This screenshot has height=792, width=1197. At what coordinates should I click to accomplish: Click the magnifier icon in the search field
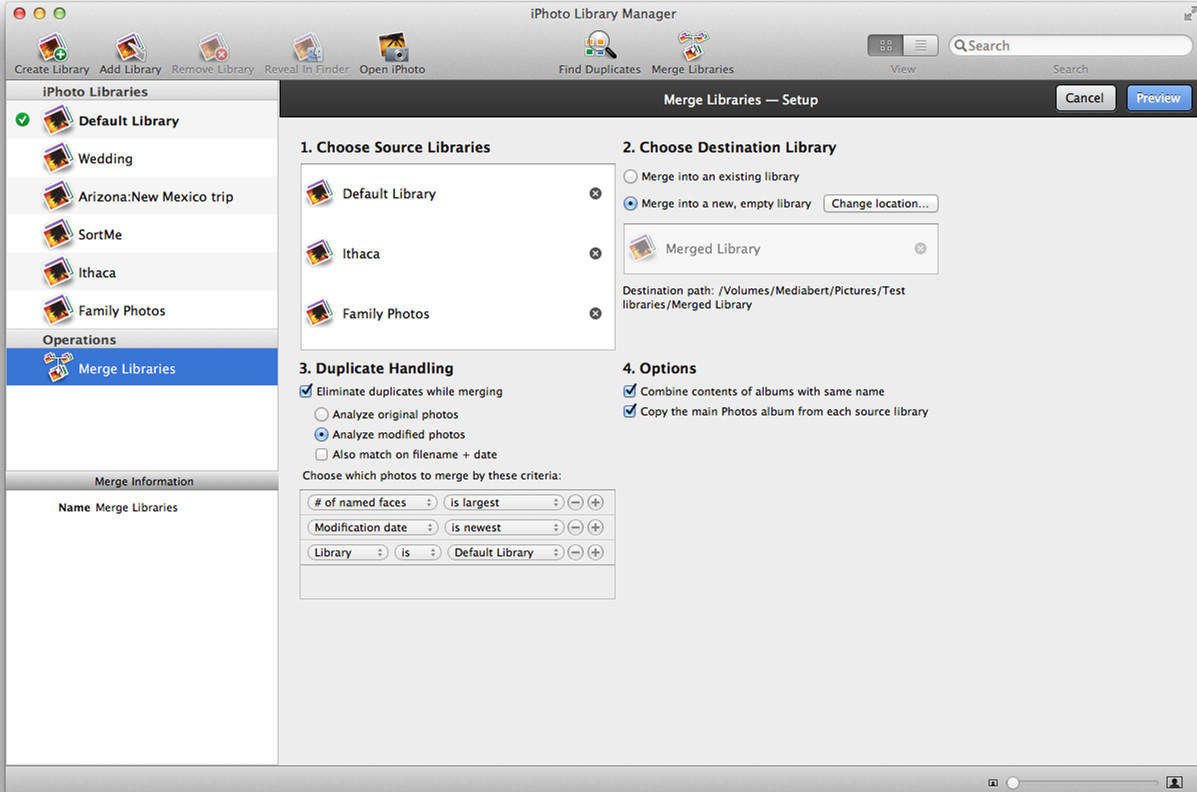click(960, 46)
